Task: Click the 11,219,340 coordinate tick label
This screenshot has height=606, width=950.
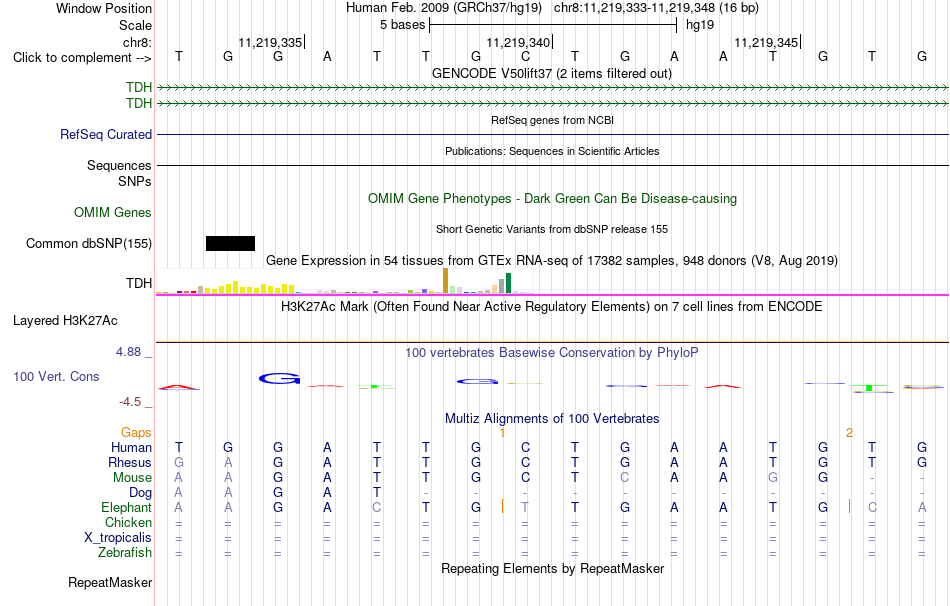Action: click(x=518, y=42)
